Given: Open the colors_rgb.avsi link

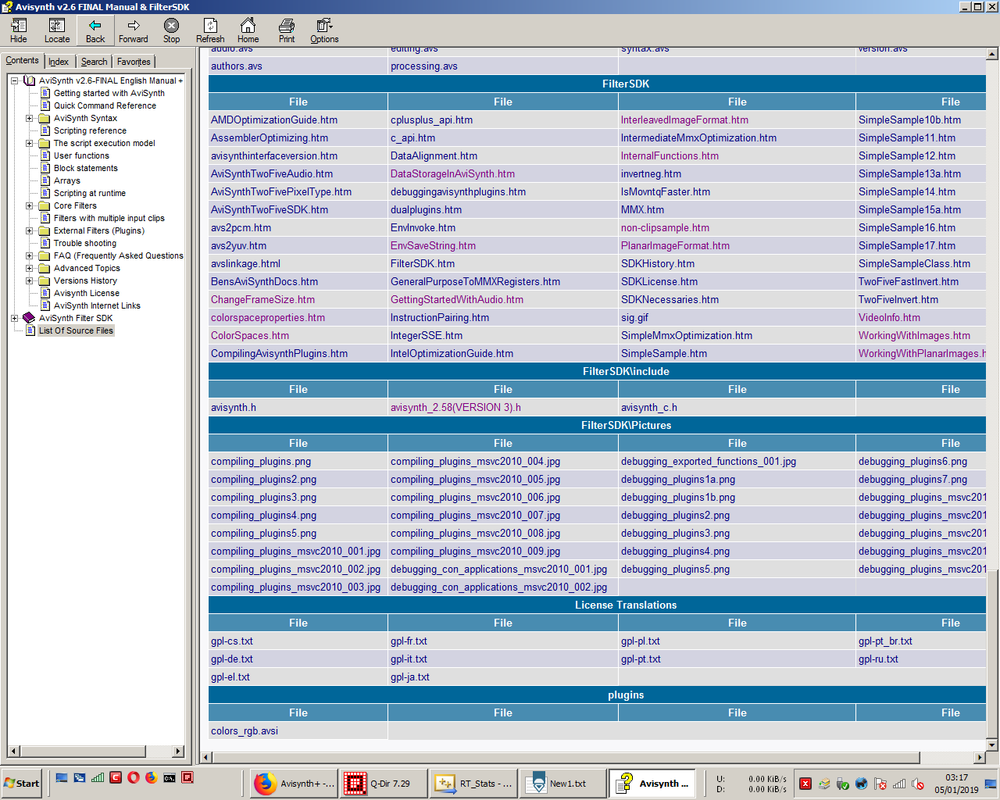Looking at the screenshot, I should [x=244, y=731].
